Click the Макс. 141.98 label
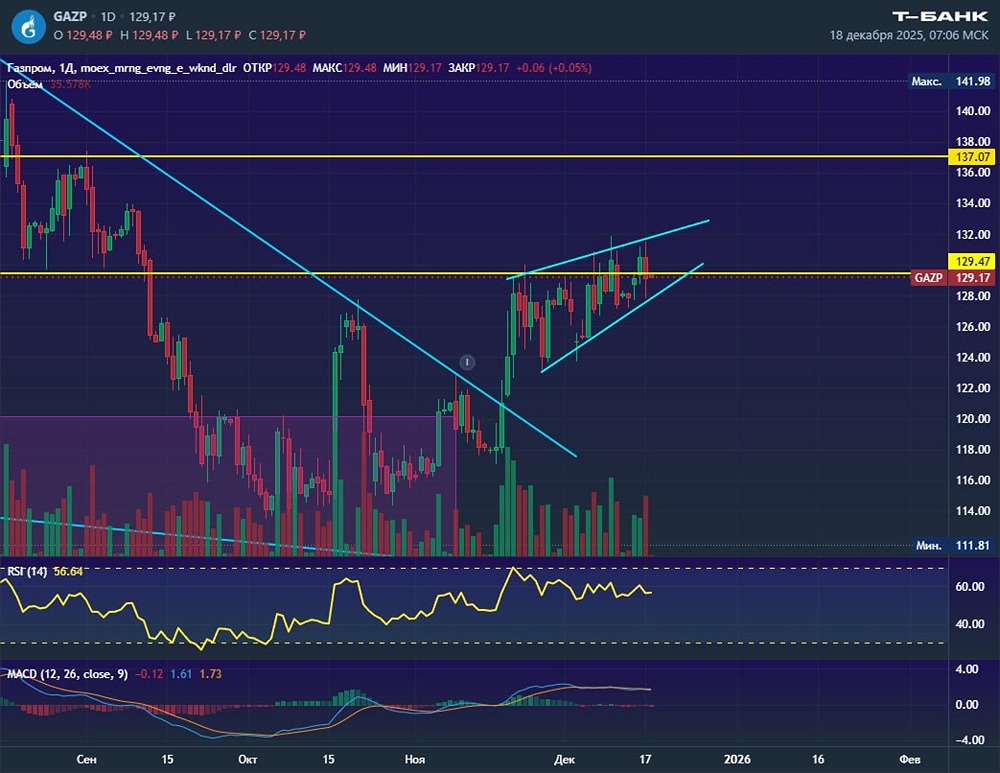 (x=950, y=82)
